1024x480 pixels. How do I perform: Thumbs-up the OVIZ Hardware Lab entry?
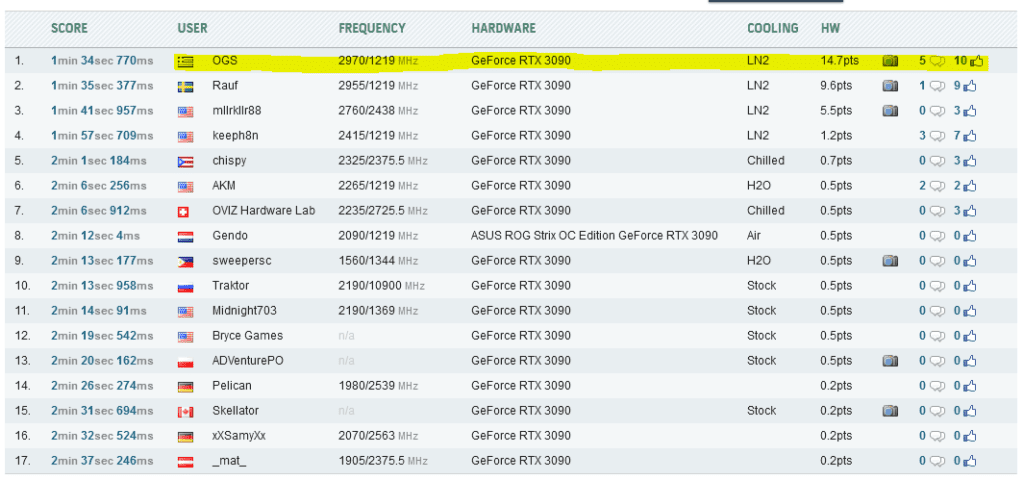click(x=969, y=211)
